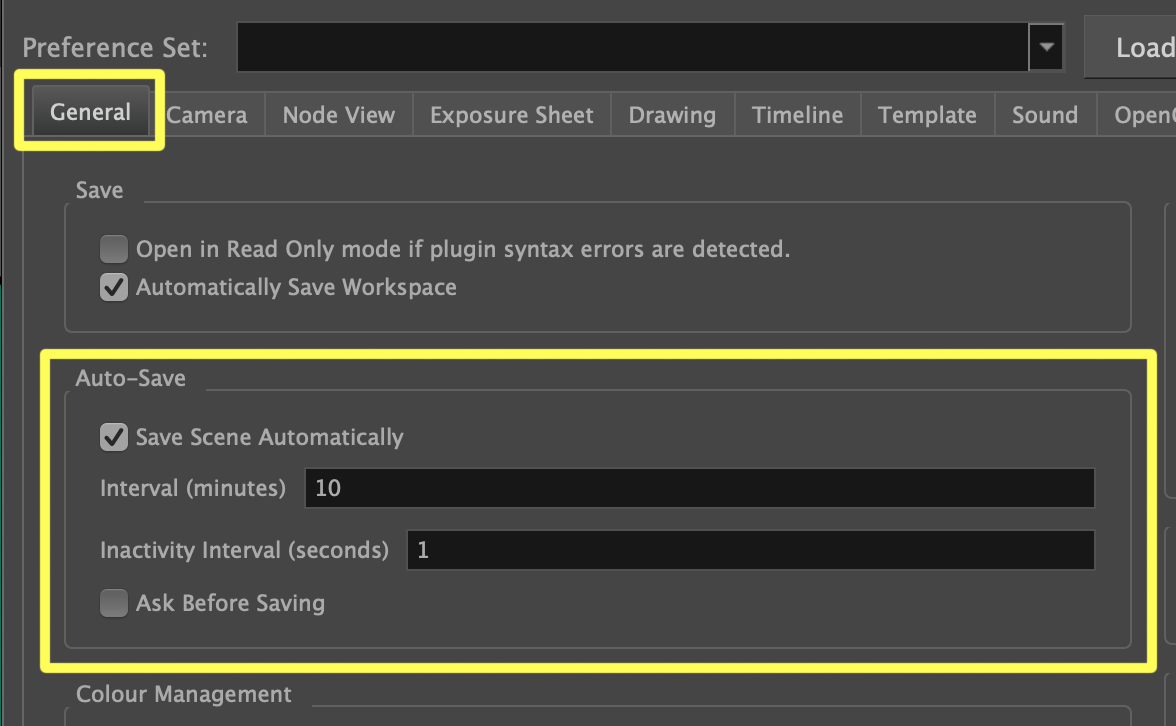Open the Node View preferences tab
1176x726 pixels.
click(338, 114)
